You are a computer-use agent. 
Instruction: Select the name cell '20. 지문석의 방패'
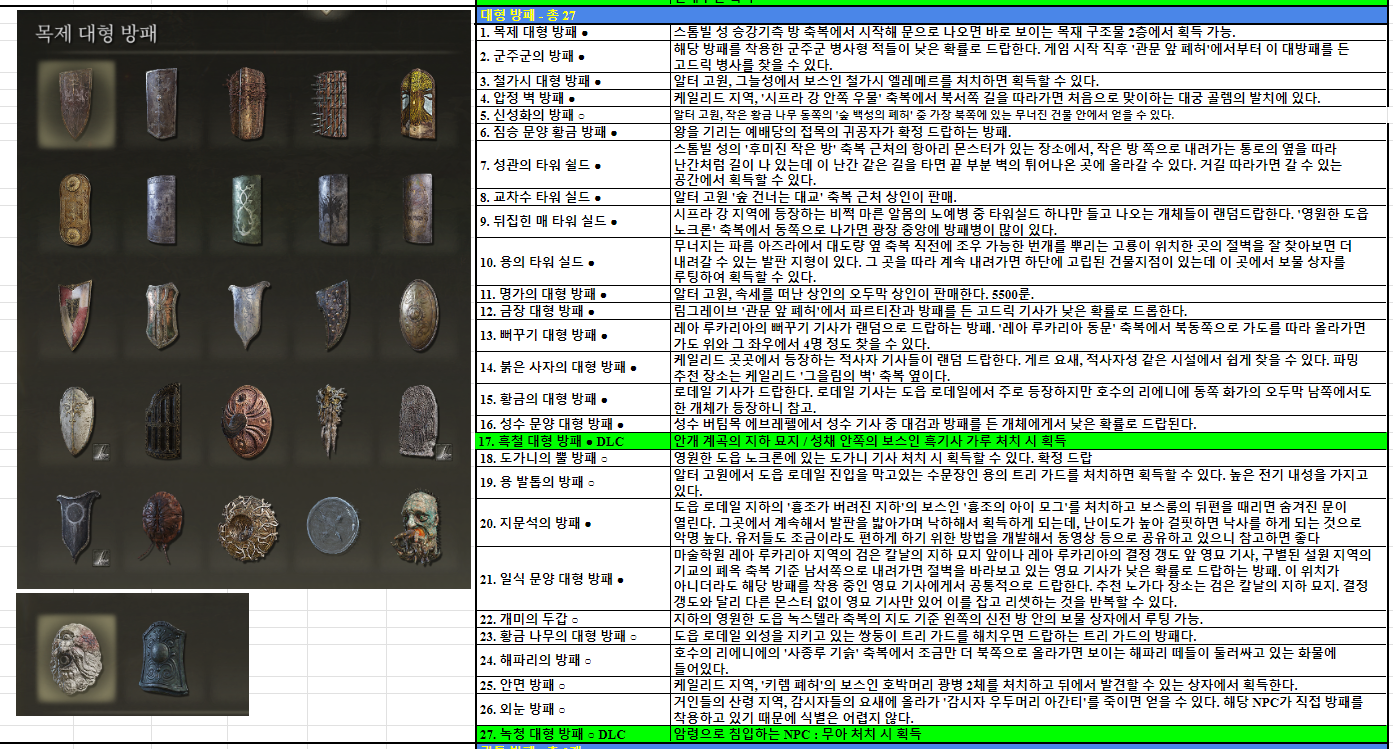click(574, 523)
